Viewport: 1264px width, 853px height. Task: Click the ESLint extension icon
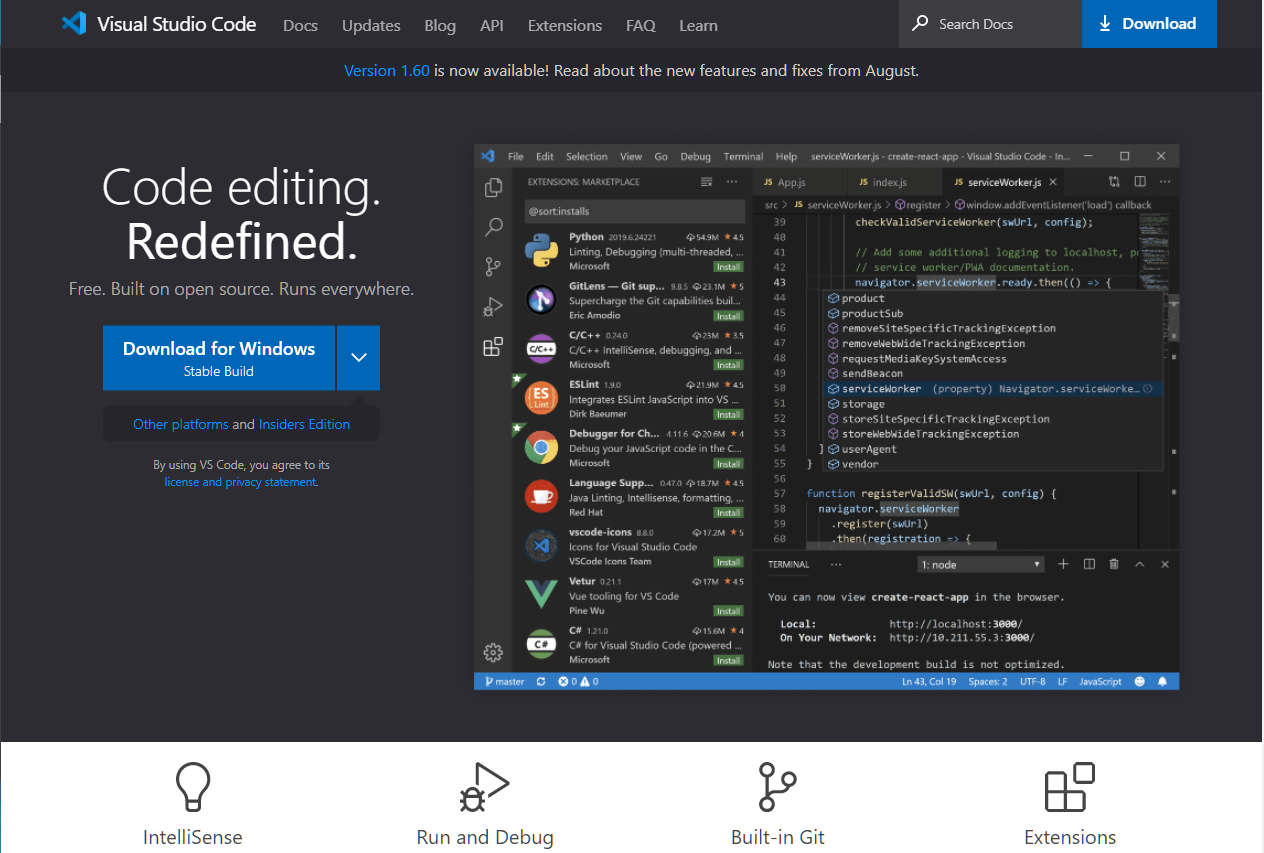coord(541,398)
